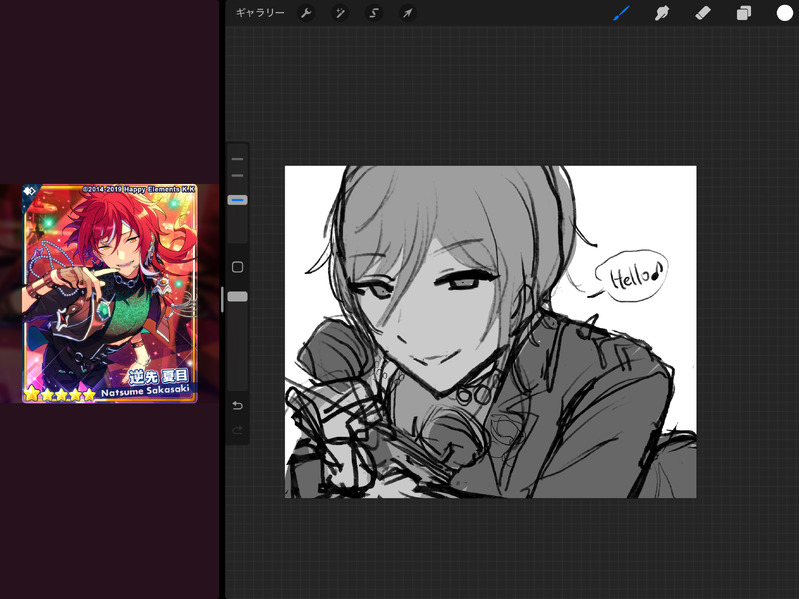This screenshot has height=599, width=799.
Task: Select the Brush paint tool
Action: click(621, 13)
